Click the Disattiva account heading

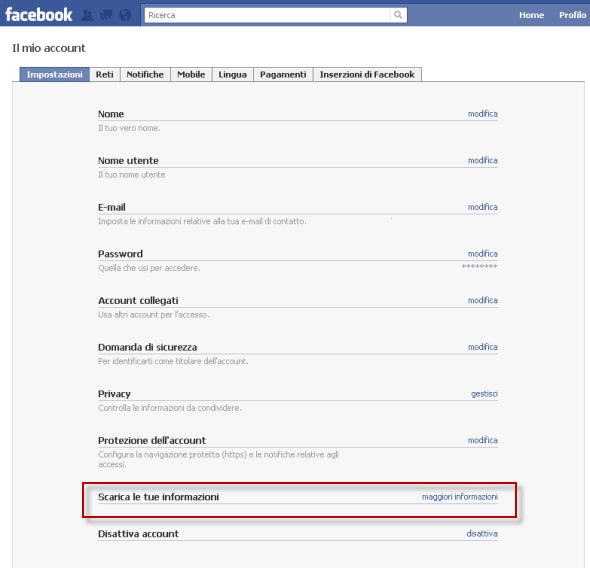point(138,534)
